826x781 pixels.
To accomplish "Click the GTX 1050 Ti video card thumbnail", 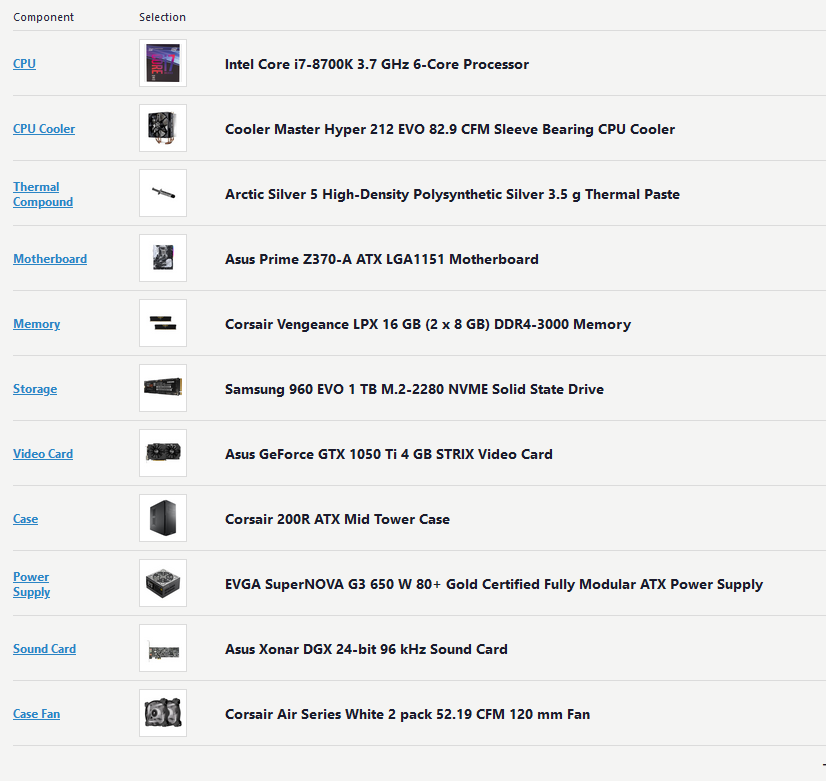I will [x=163, y=453].
